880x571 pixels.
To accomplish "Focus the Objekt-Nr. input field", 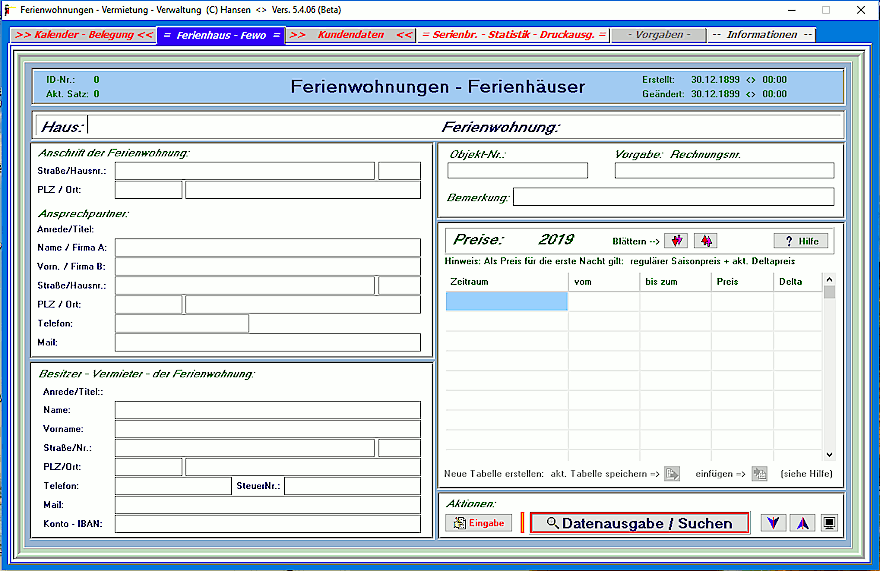I will click(517, 171).
